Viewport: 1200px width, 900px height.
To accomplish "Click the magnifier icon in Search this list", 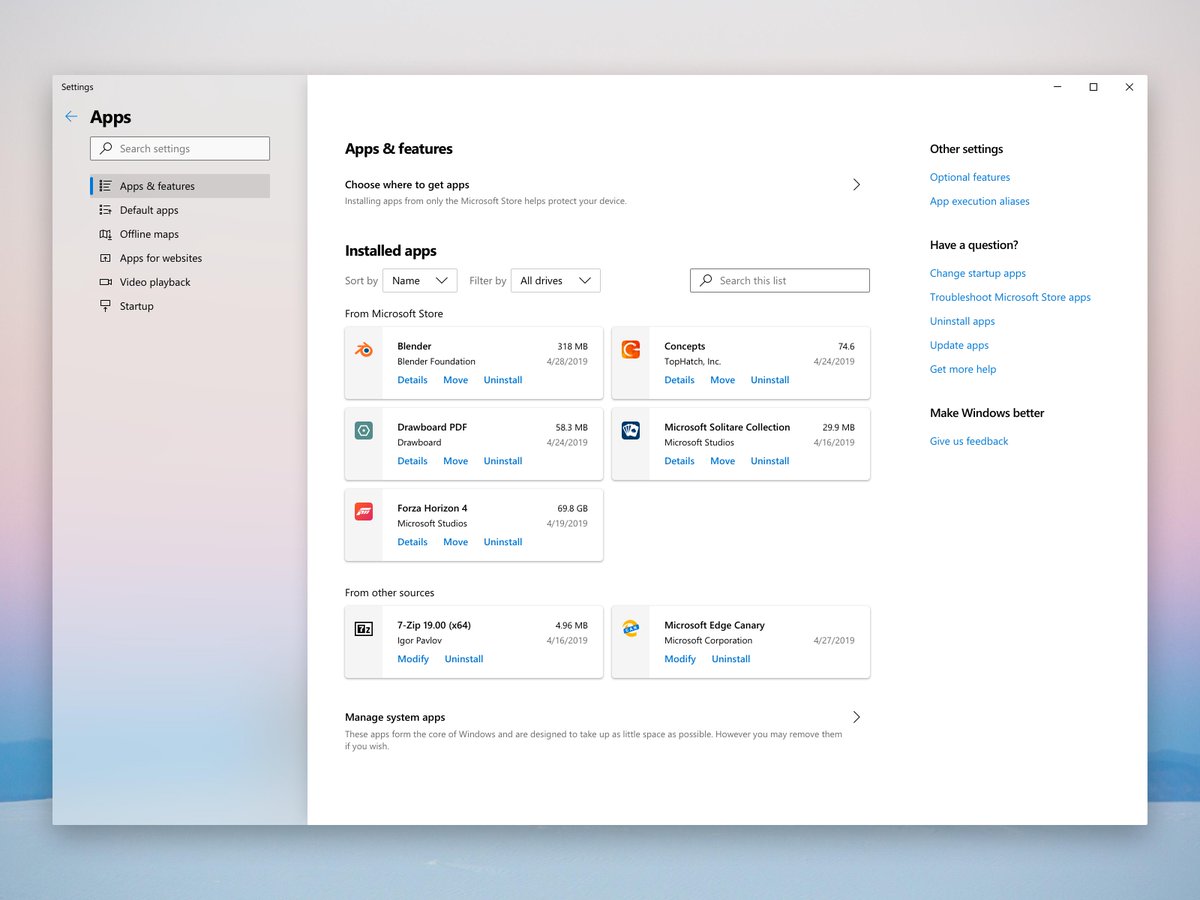I will pyautogui.click(x=706, y=280).
